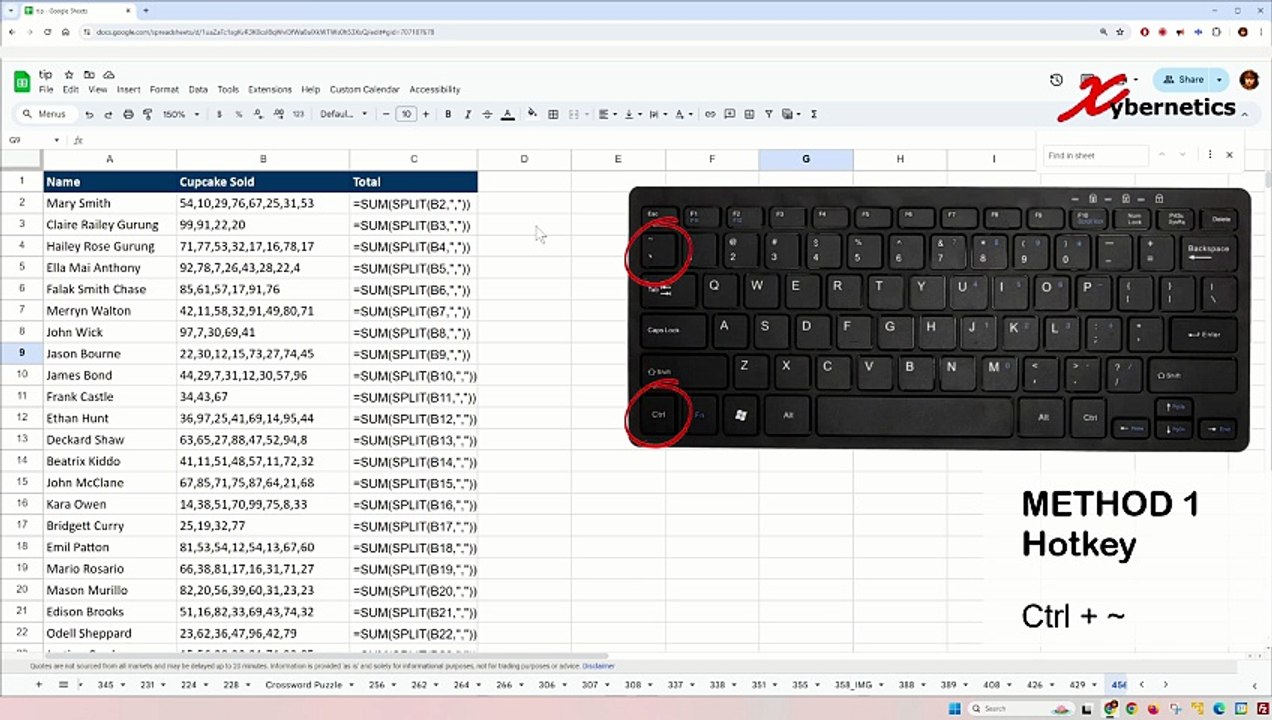Open version history clock icon

point(1056,80)
